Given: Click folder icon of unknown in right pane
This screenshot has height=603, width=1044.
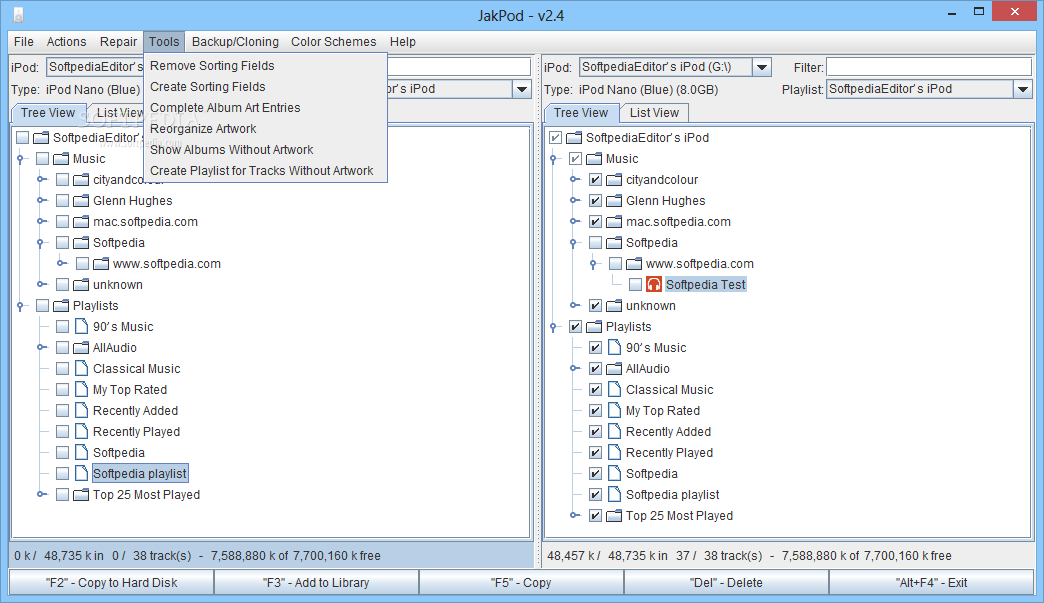Looking at the screenshot, I should (x=614, y=306).
